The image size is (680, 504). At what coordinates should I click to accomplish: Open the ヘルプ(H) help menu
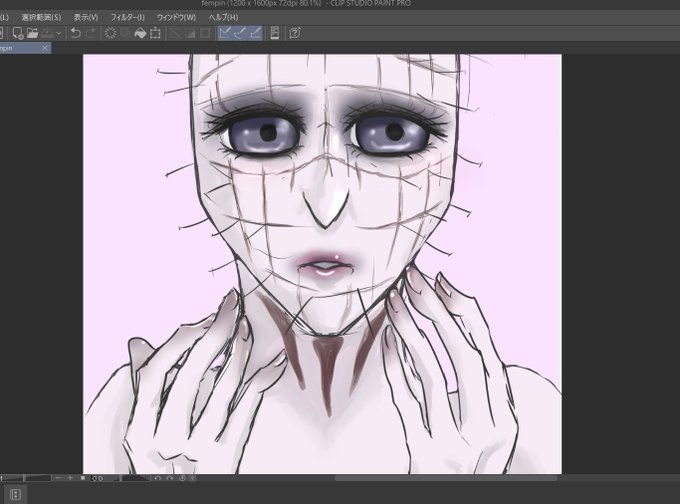tap(223, 17)
